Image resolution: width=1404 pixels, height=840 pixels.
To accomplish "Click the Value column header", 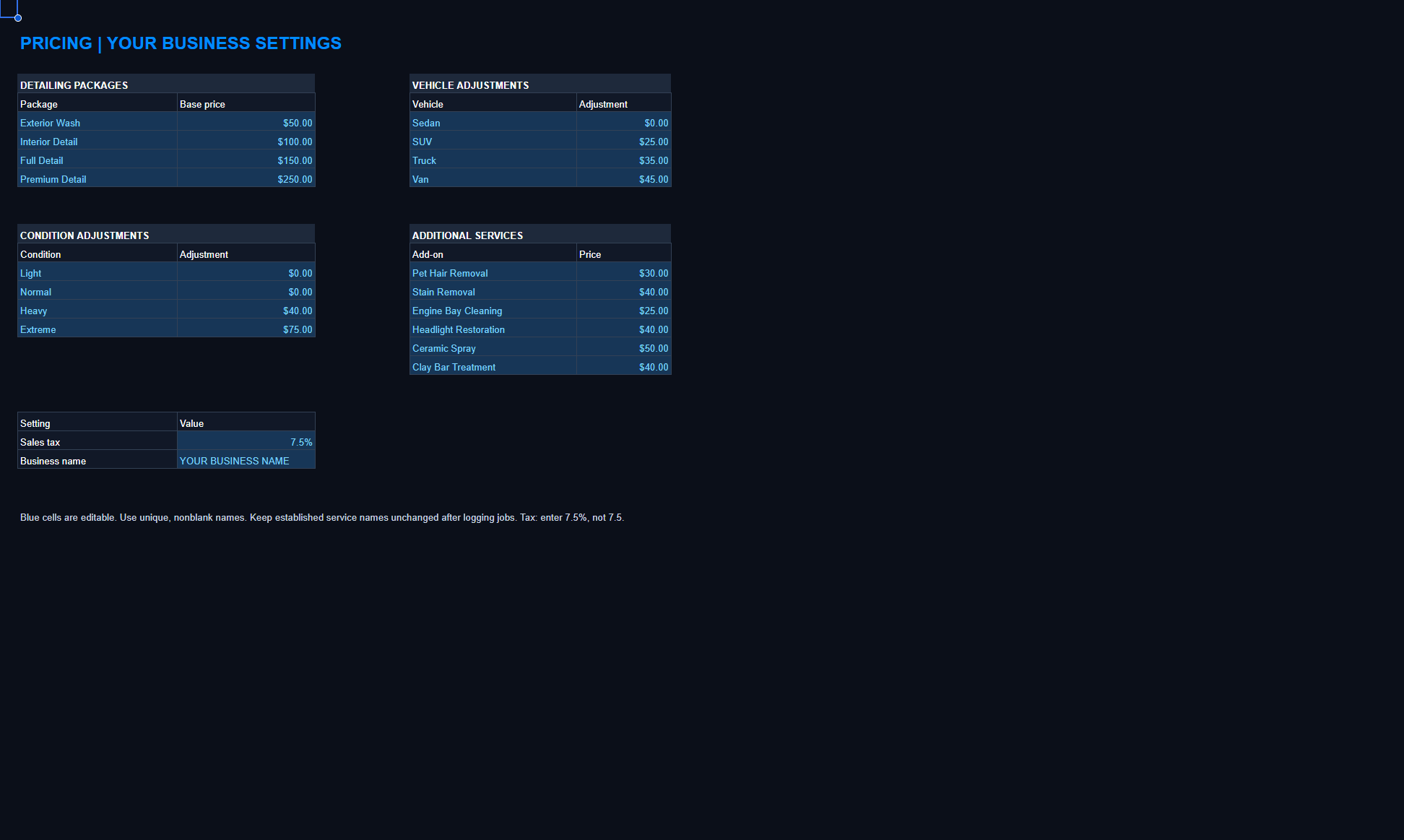I will 246,423.
